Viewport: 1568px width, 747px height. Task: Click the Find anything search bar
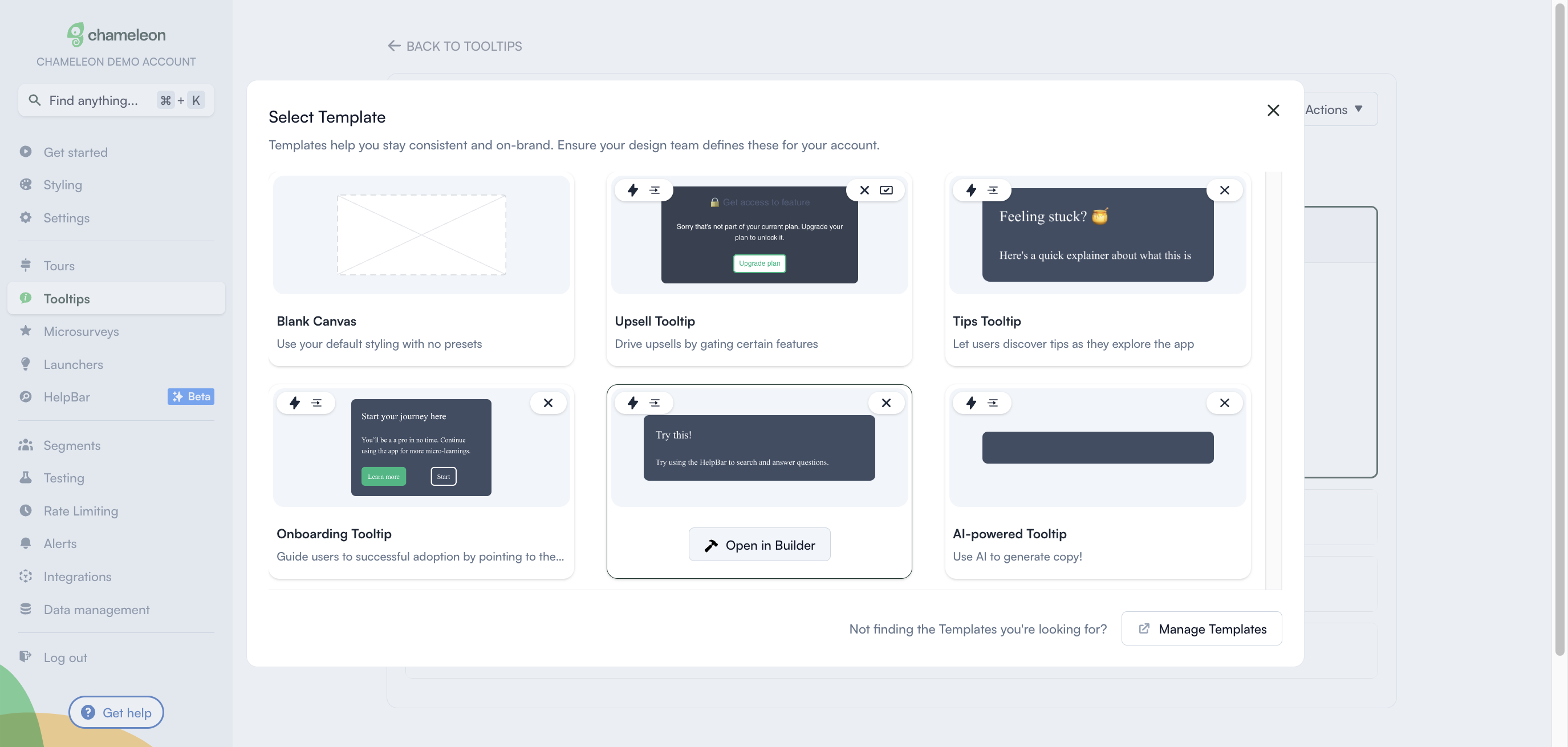coord(115,99)
